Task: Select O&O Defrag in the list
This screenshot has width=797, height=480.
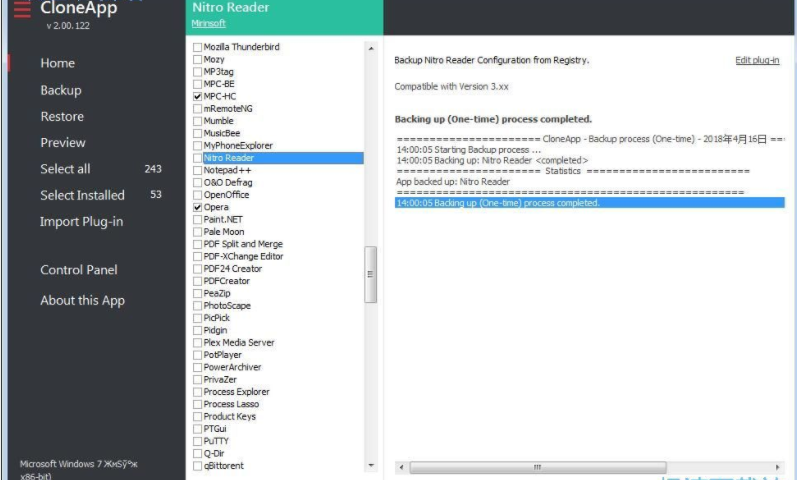Action: 228,183
